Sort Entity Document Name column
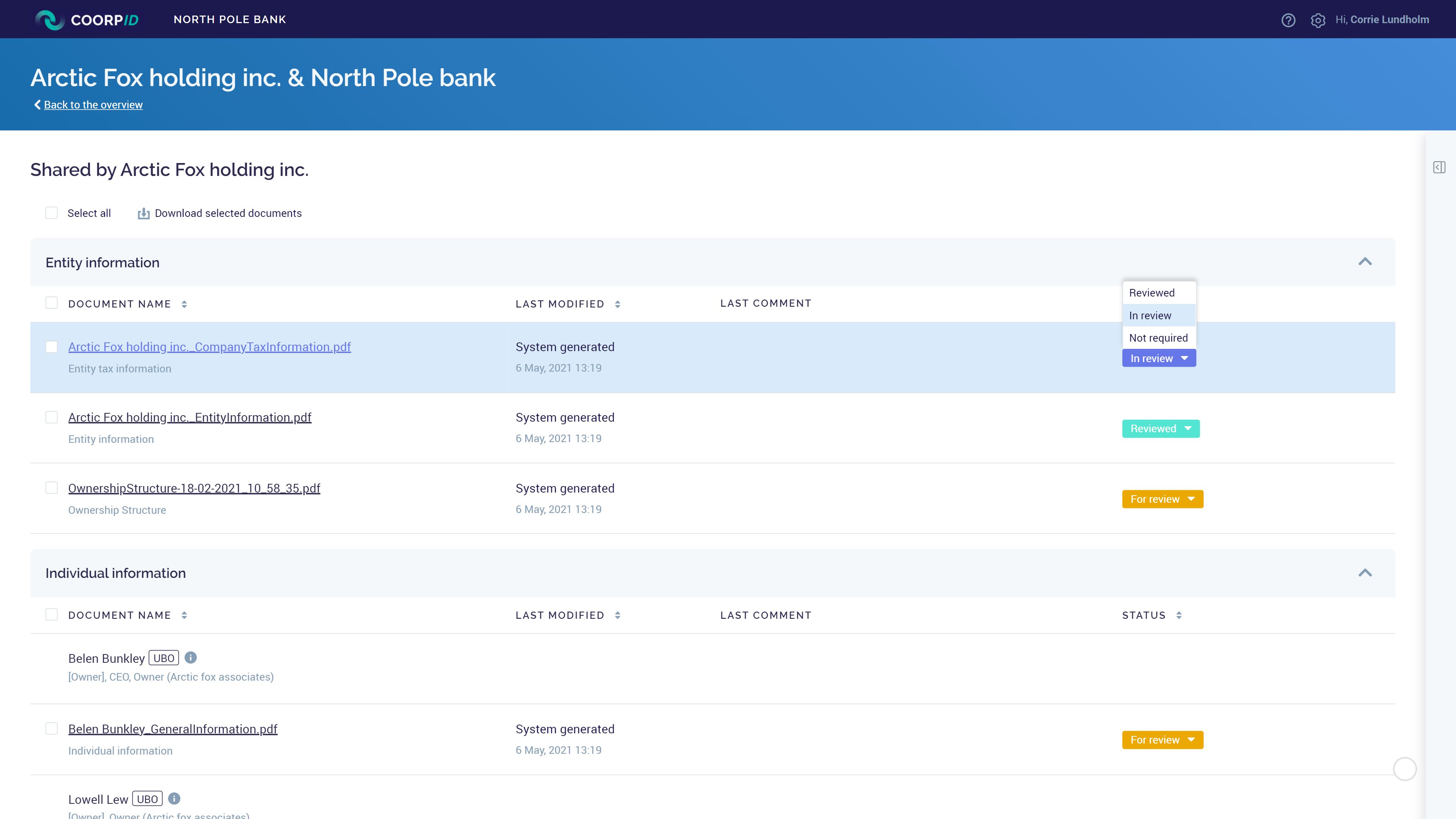Screen dimensions: 1456x819 tap(184, 304)
